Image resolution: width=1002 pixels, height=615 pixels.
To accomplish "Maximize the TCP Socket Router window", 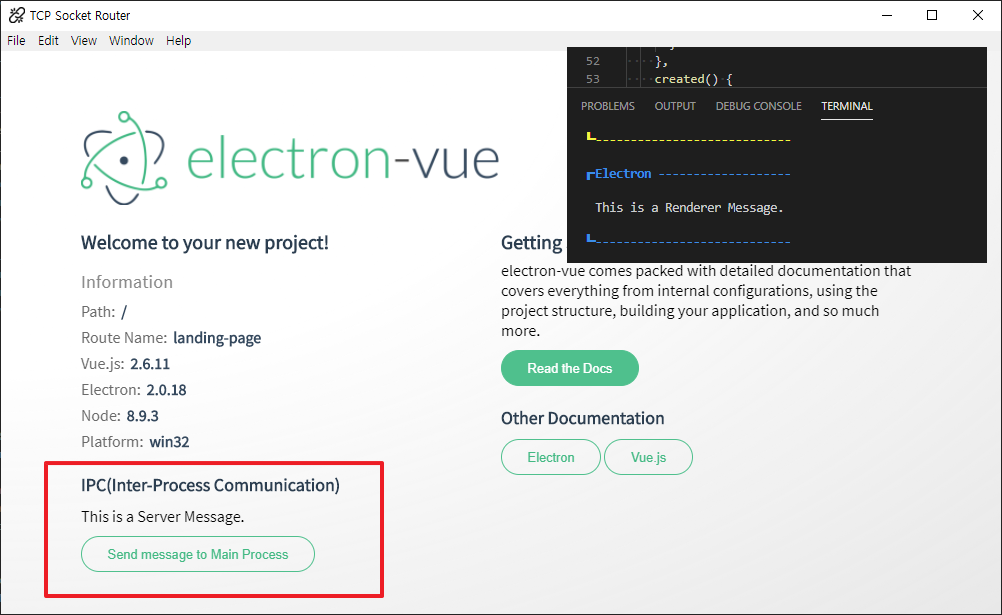I will coord(932,15).
